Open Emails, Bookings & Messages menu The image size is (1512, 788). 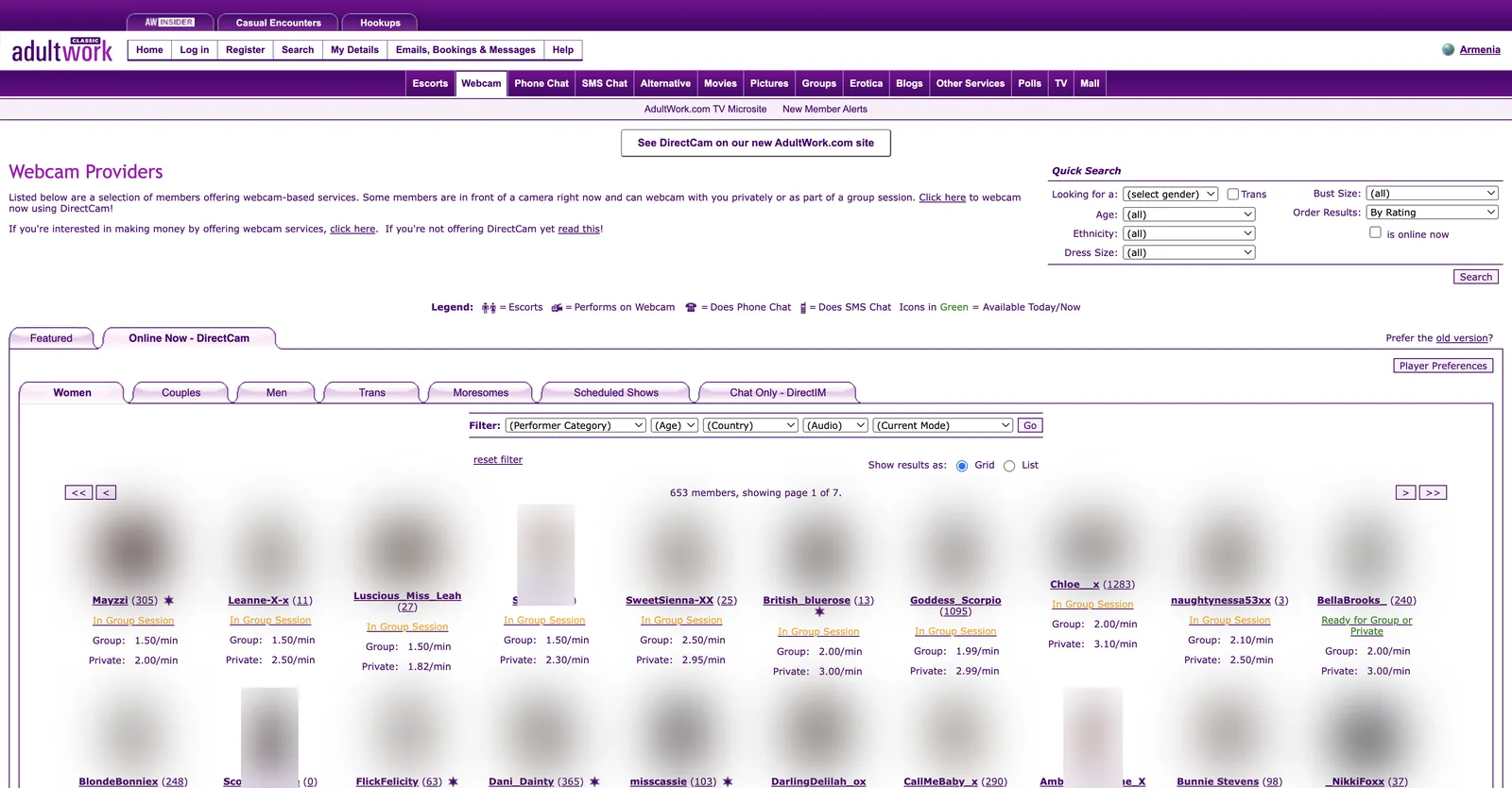click(466, 50)
